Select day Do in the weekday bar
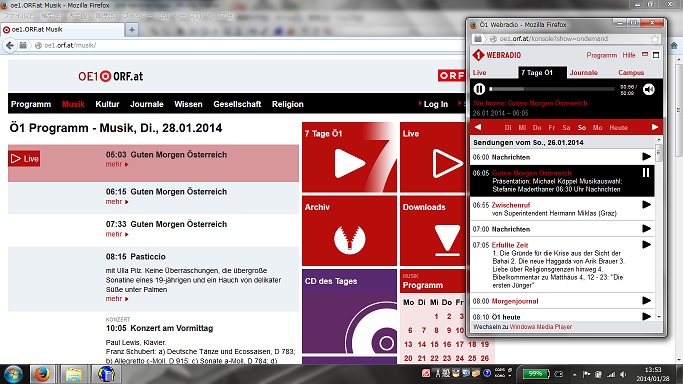 click(537, 128)
